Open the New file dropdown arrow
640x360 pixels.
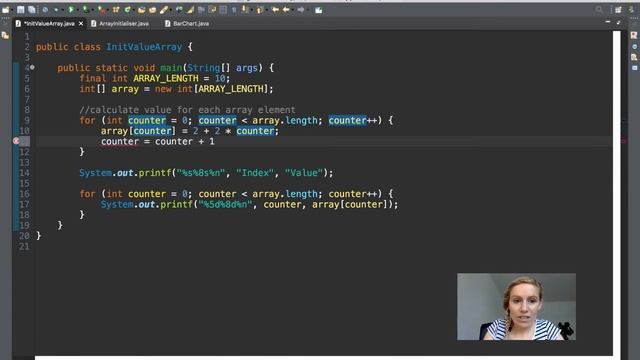pos(13,10)
